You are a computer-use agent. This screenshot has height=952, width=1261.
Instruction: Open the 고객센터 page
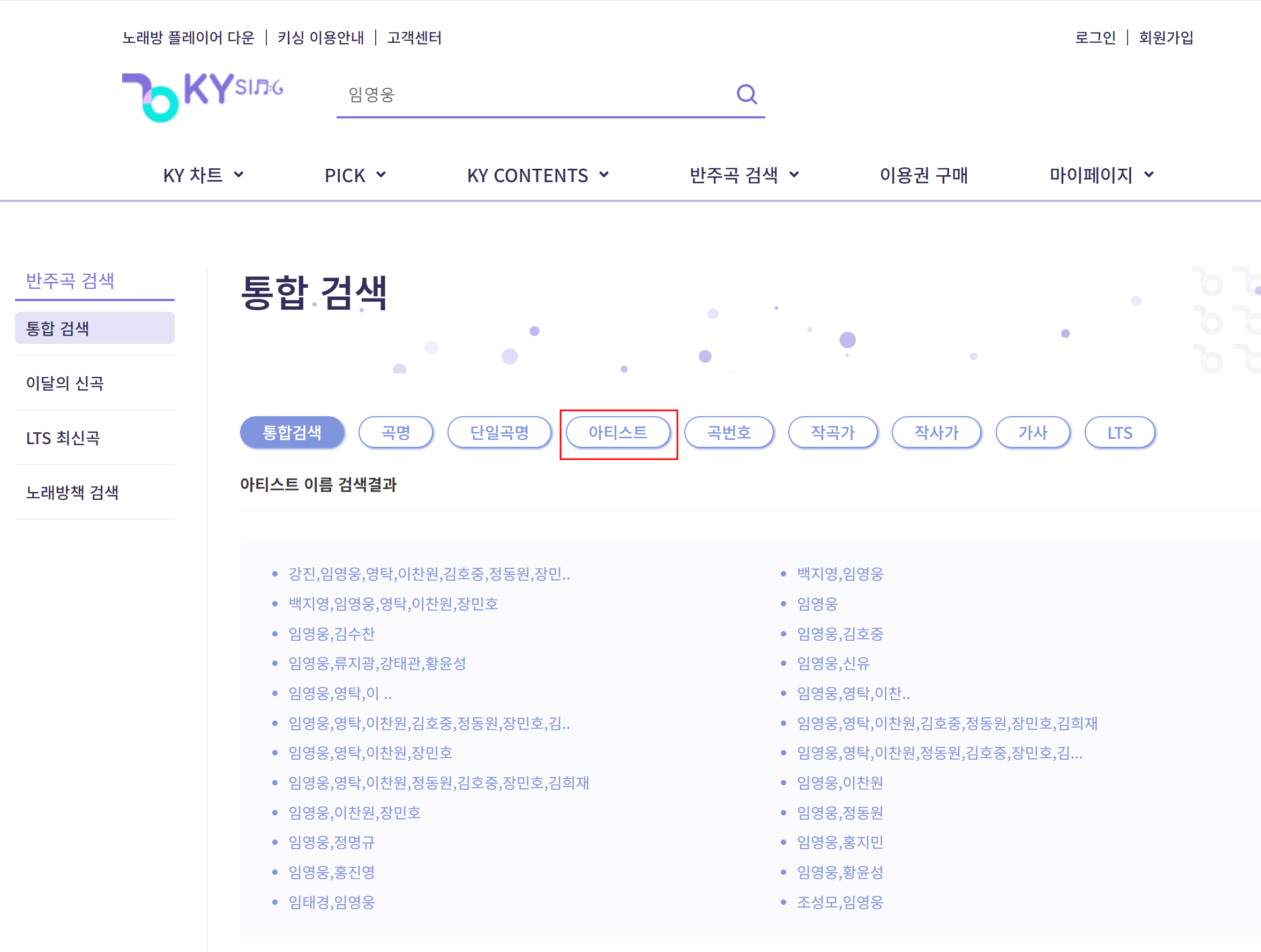414,38
